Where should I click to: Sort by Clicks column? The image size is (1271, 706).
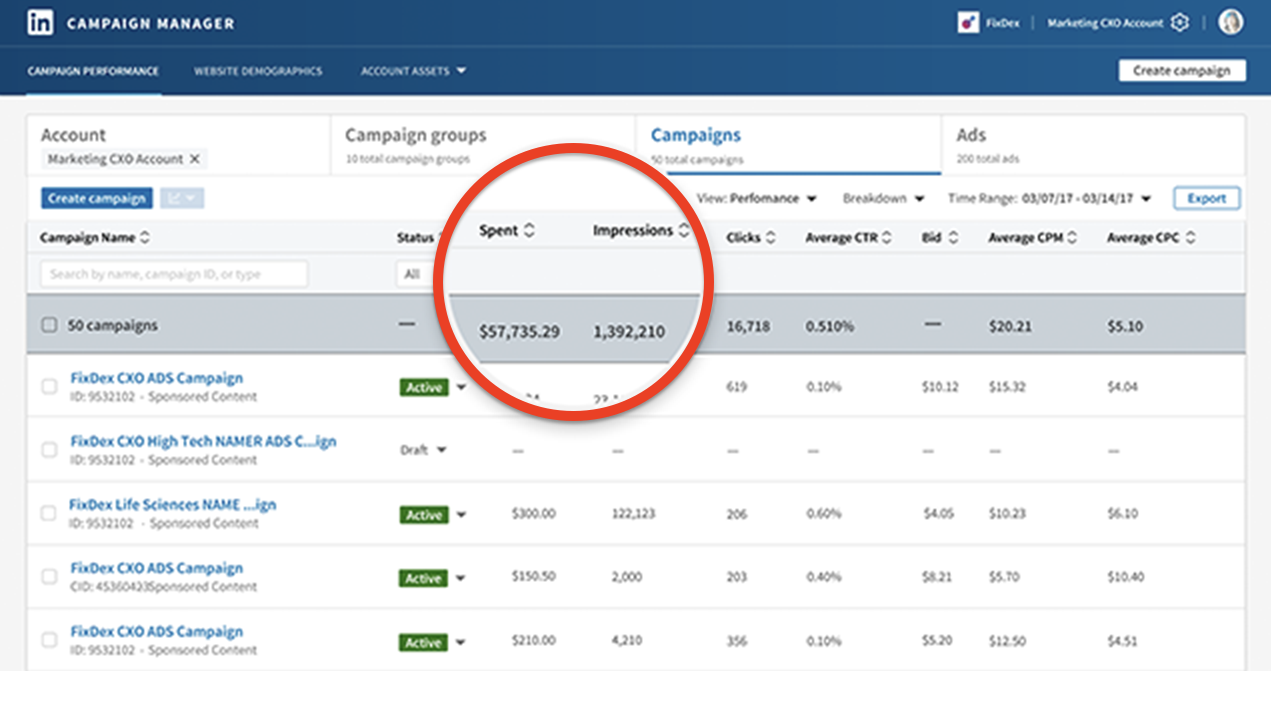tap(771, 238)
